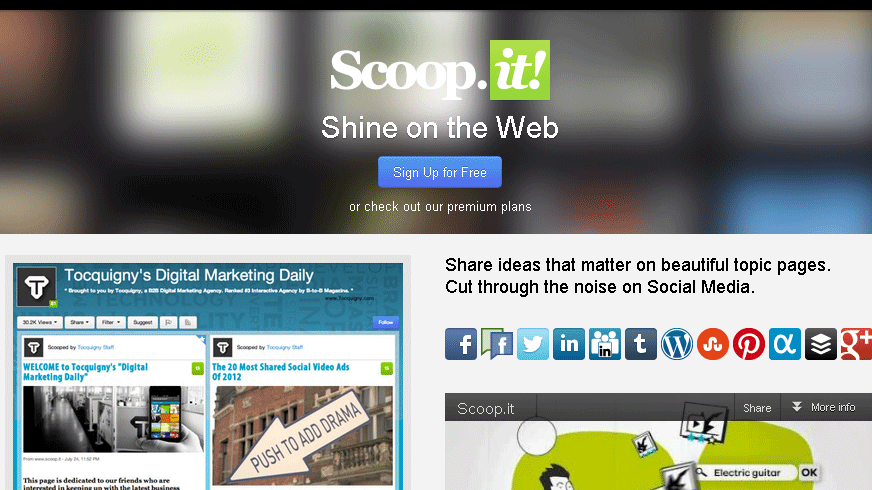The height and width of the screenshot is (490, 872).
Task: Click the Buffer stacked layers icon
Action: click(x=821, y=344)
